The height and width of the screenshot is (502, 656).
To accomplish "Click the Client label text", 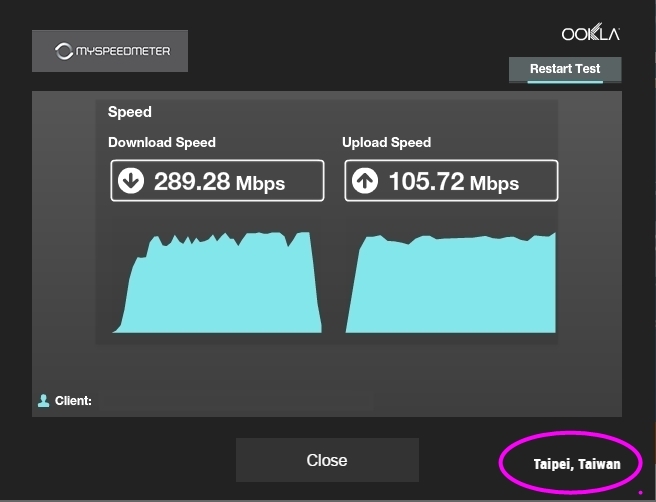I will pyautogui.click(x=73, y=401).
